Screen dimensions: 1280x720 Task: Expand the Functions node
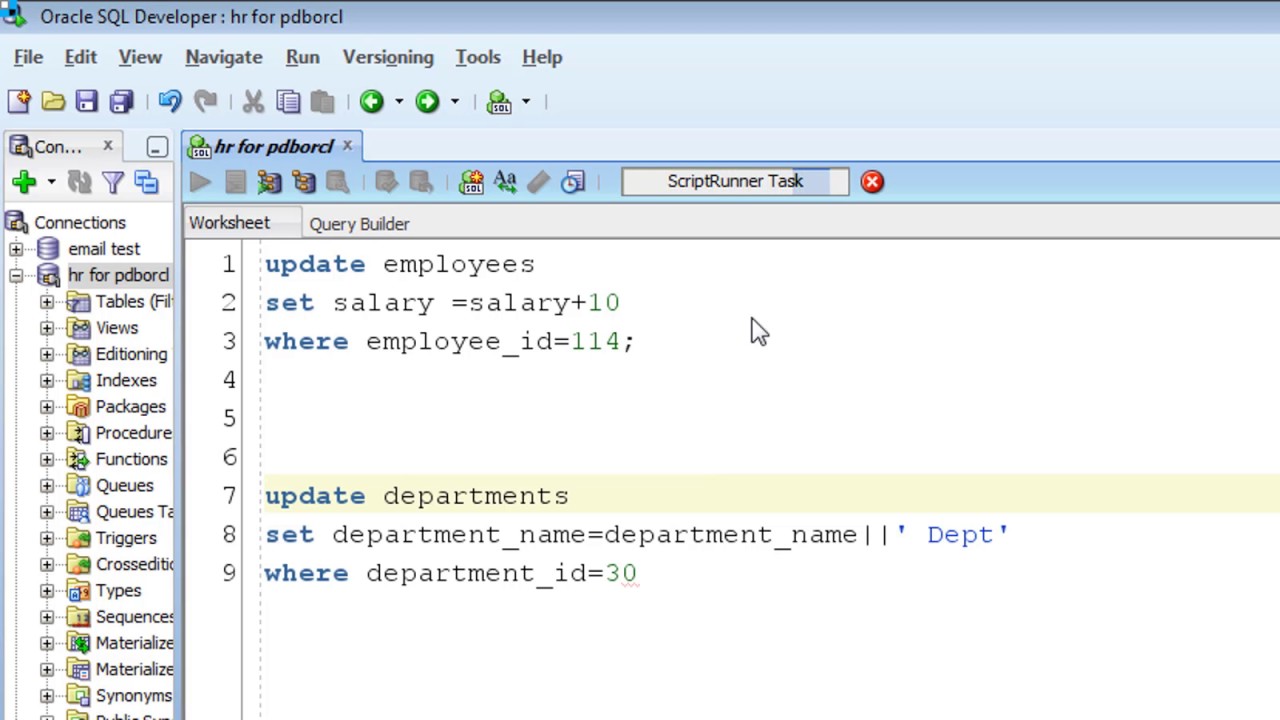pos(47,459)
